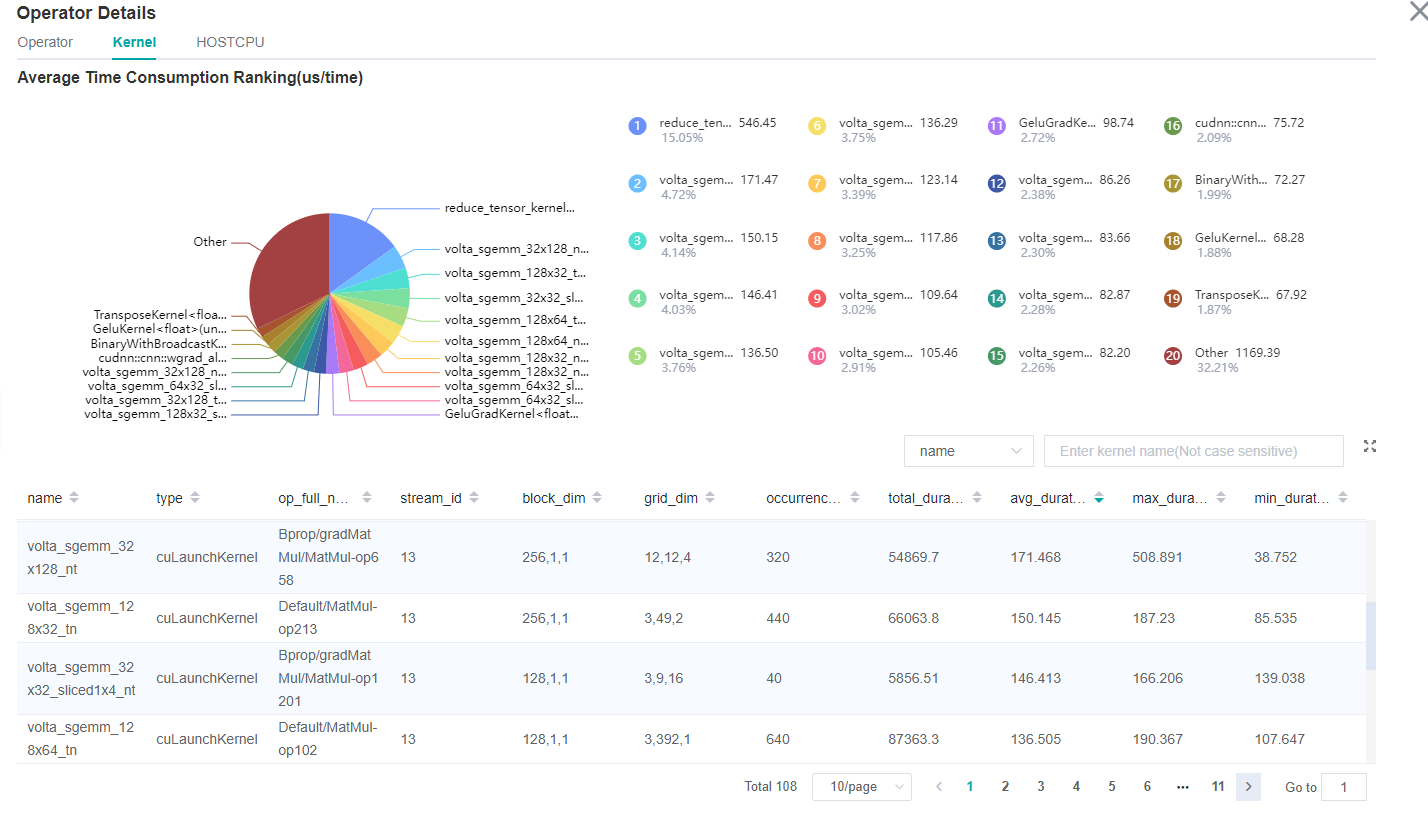1428x820 pixels.
Task: Sort by block_dim column sort icon
Action: [x=596, y=498]
